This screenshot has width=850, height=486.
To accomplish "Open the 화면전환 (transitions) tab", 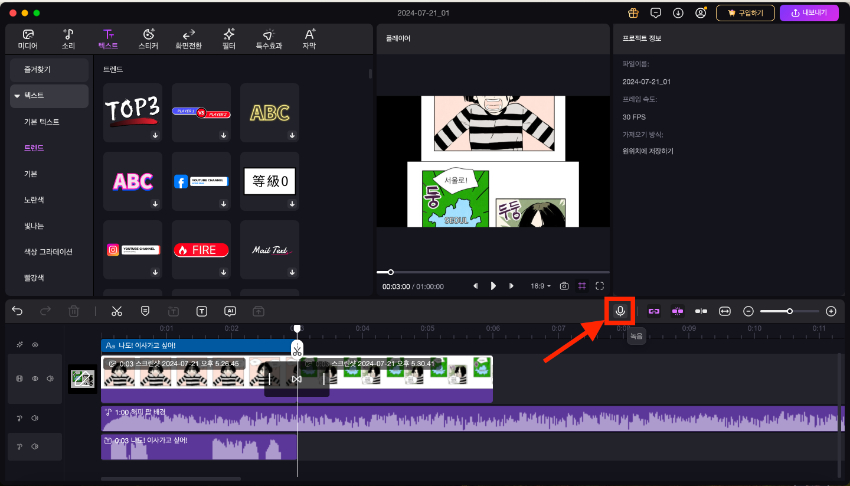I will click(x=188, y=39).
